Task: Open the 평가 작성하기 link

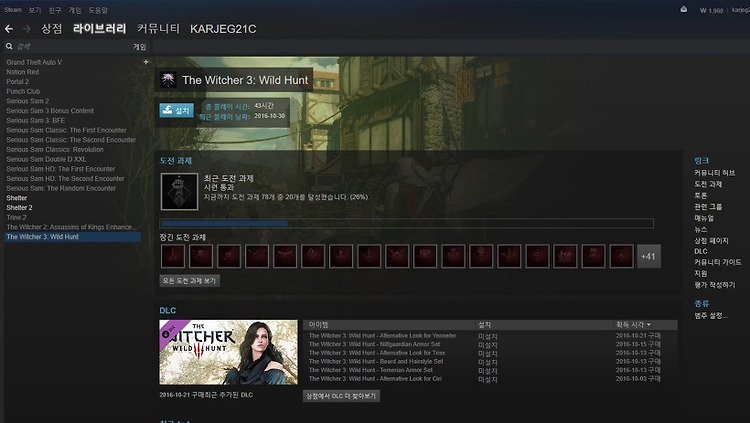Action: point(715,285)
